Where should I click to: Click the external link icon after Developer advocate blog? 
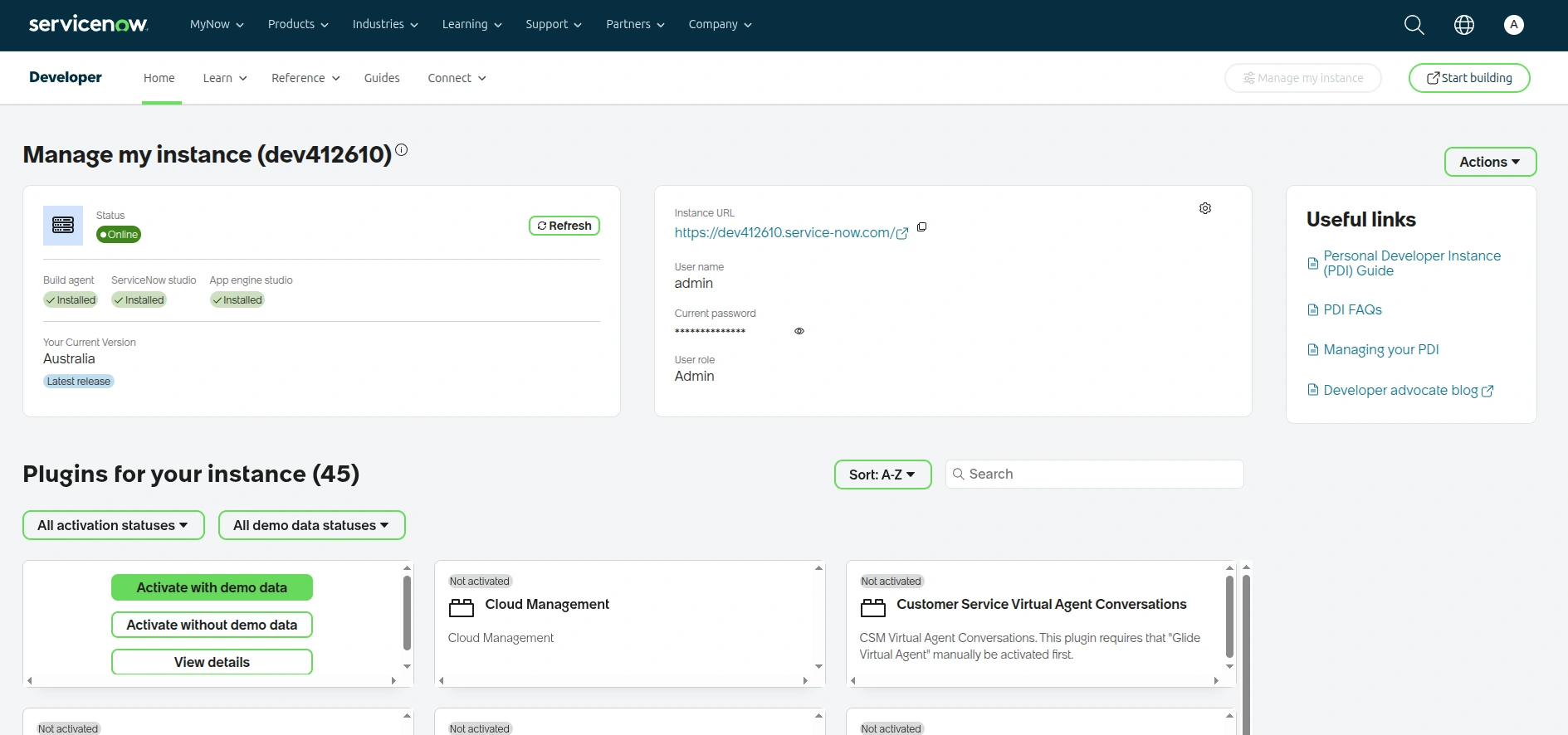(1487, 391)
